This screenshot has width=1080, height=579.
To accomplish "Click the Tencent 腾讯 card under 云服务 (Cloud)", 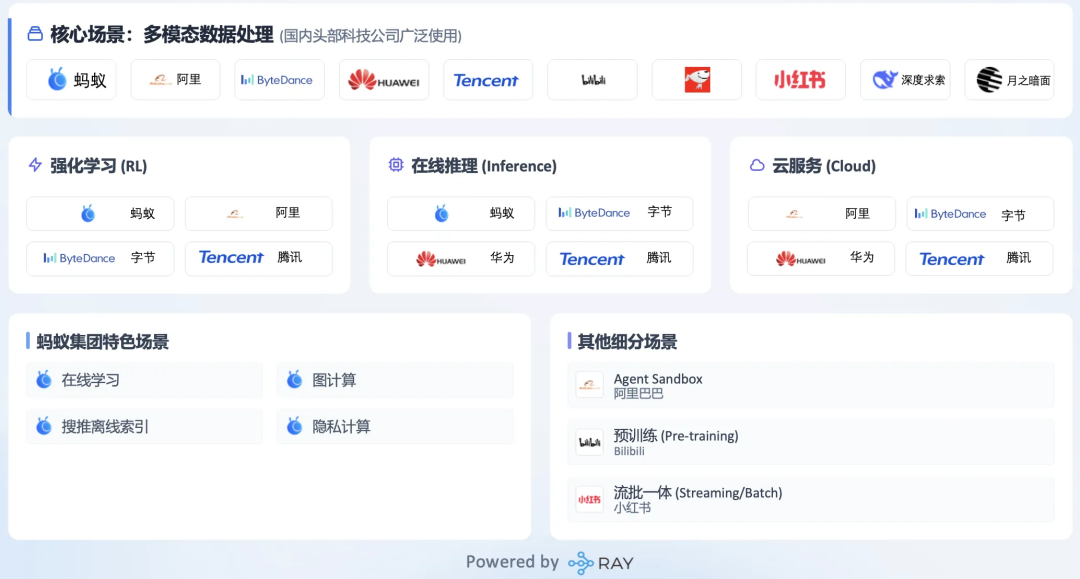I will tap(980, 258).
